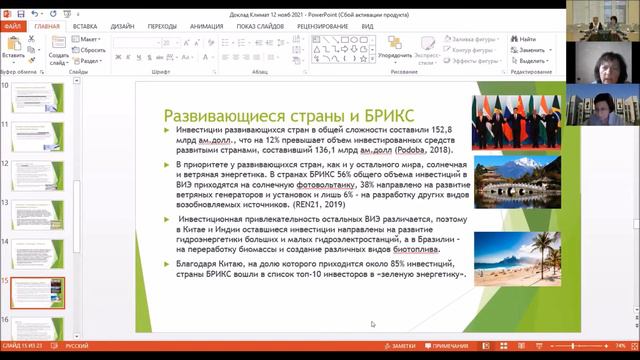Switch to the ПЕРЕХОДЫ tab
The width and height of the screenshot is (640, 360).
click(x=162, y=26)
